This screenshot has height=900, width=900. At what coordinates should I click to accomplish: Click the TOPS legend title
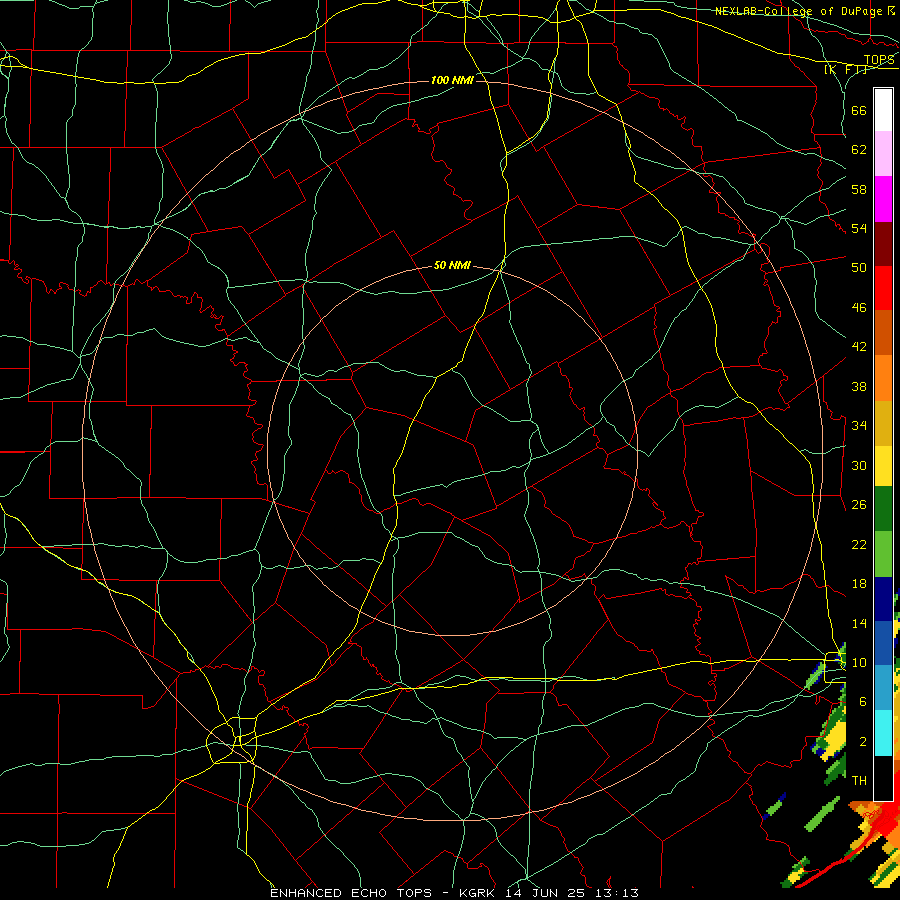(879, 59)
